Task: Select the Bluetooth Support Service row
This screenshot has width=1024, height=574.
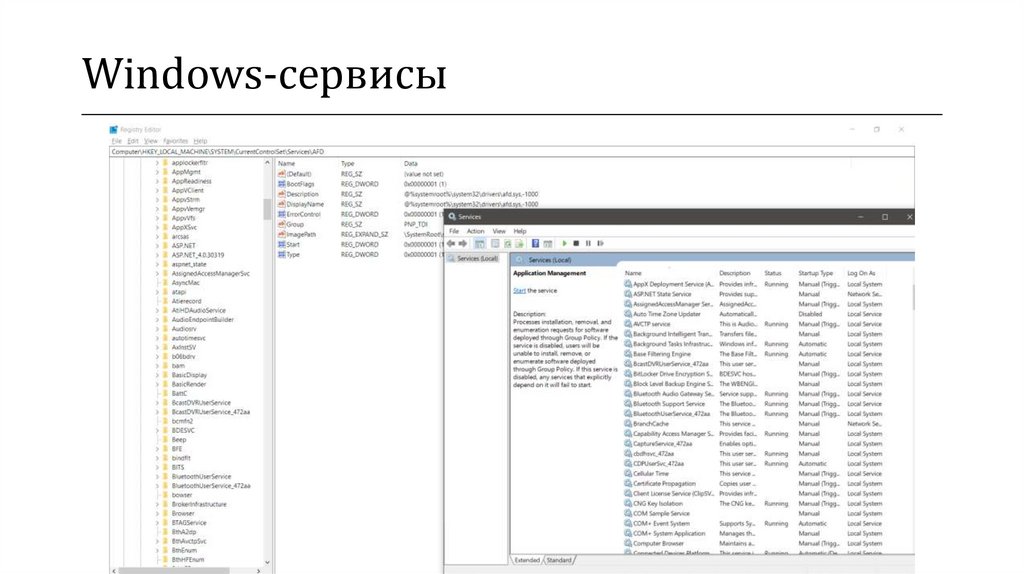Action: (x=668, y=404)
